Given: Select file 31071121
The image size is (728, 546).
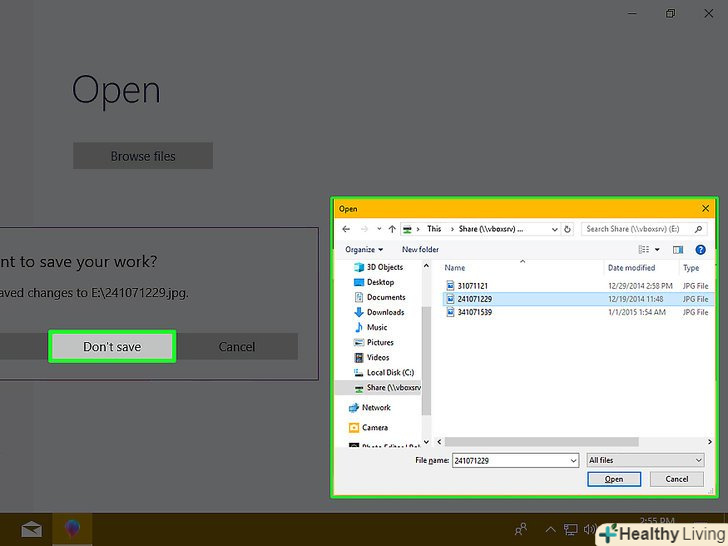Looking at the screenshot, I should point(473,286).
